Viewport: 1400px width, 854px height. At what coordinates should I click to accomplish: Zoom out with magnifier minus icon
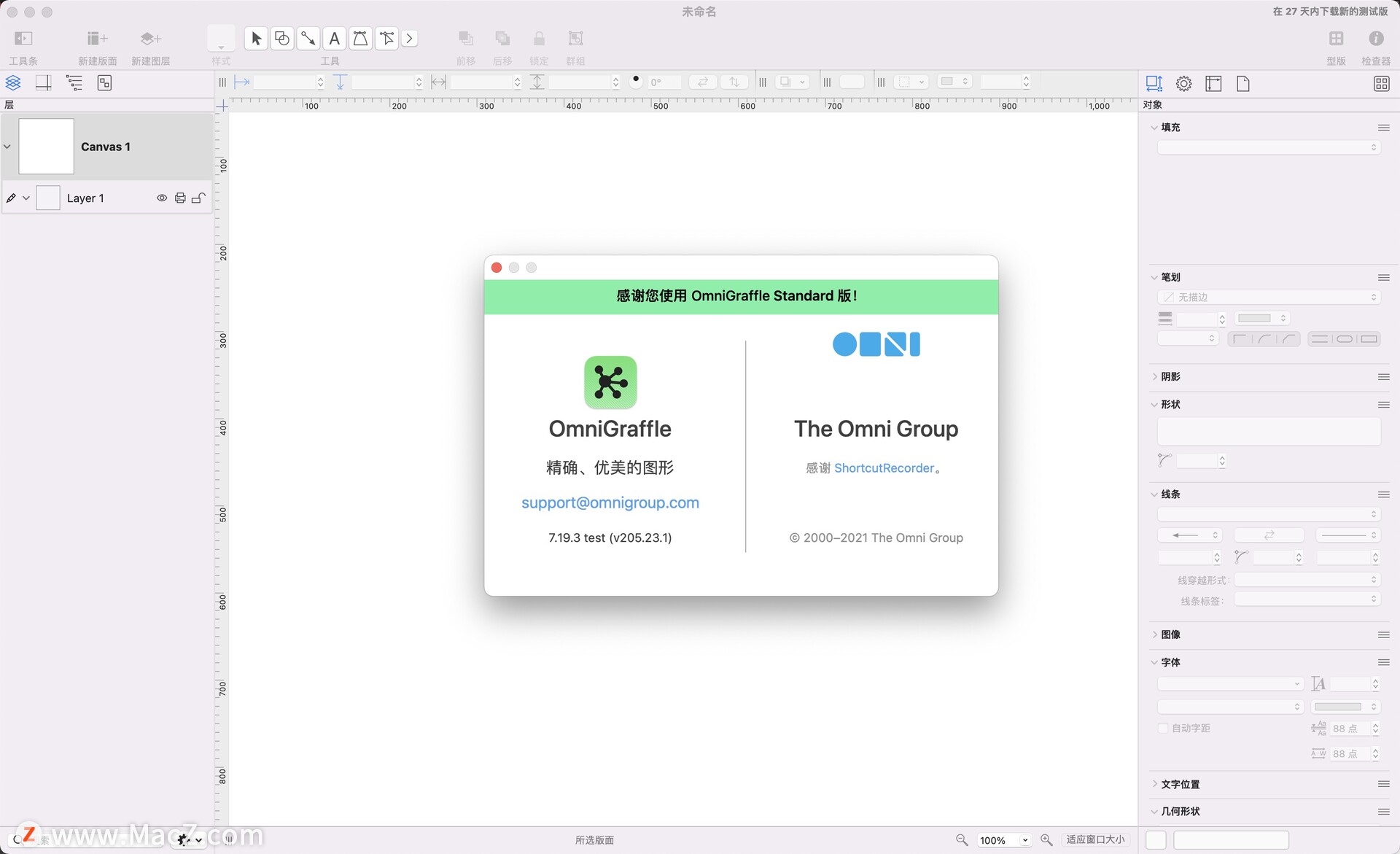click(x=962, y=840)
